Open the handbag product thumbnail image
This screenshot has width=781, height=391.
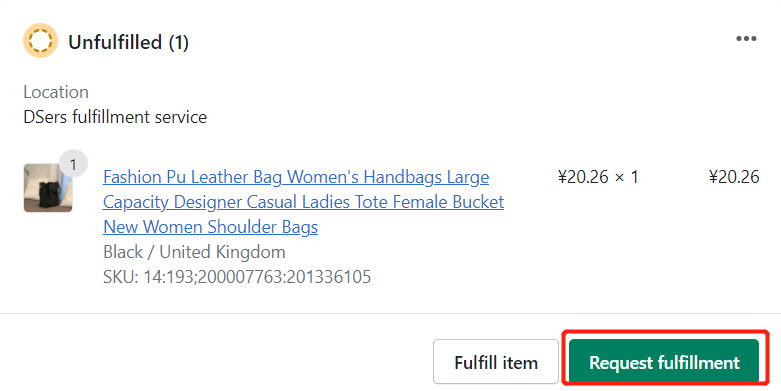(48, 188)
